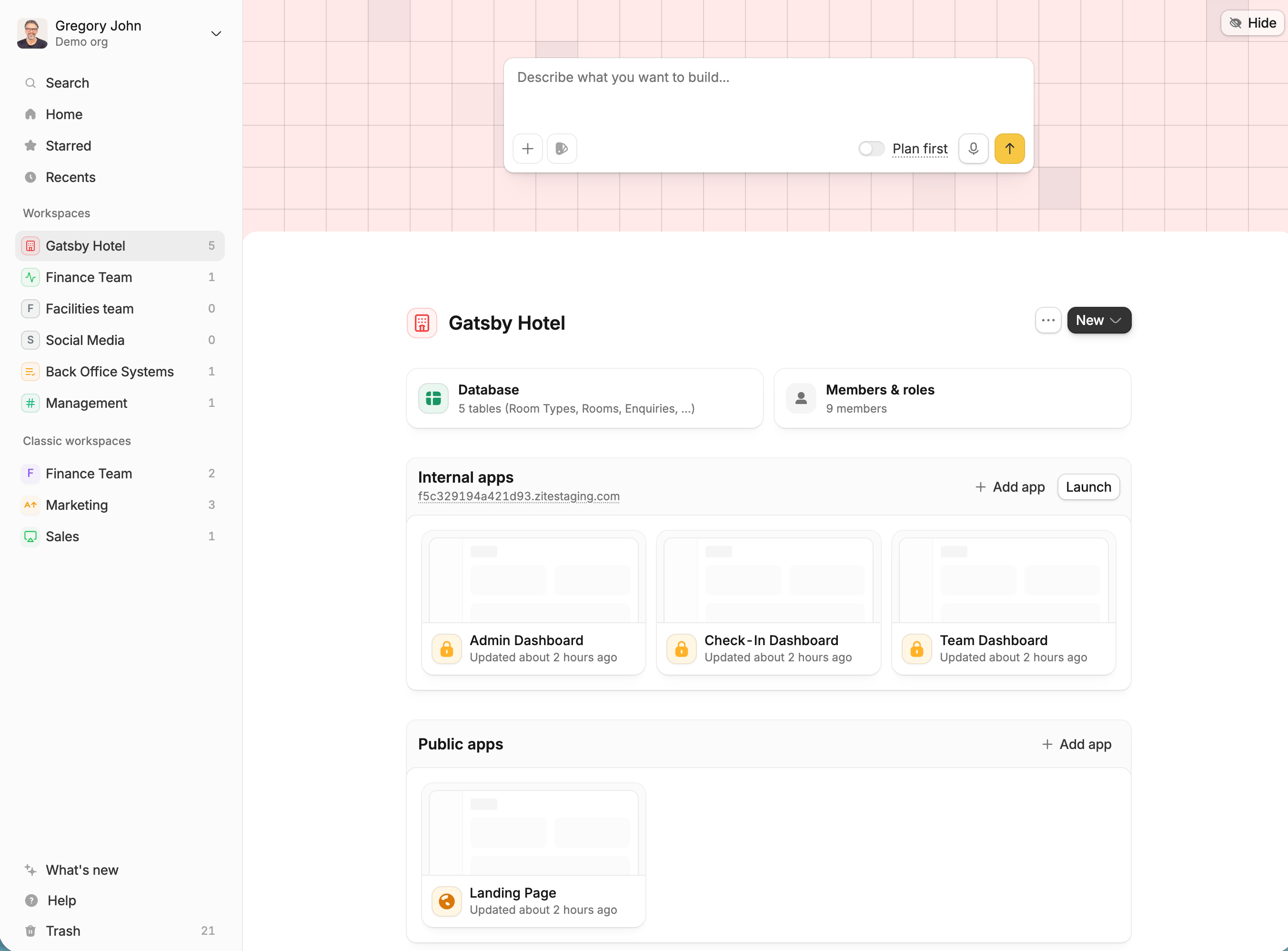This screenshot has height=951, width=1288.
Task: Click the Check-In Dashboard title text
Action: point(771,641)
